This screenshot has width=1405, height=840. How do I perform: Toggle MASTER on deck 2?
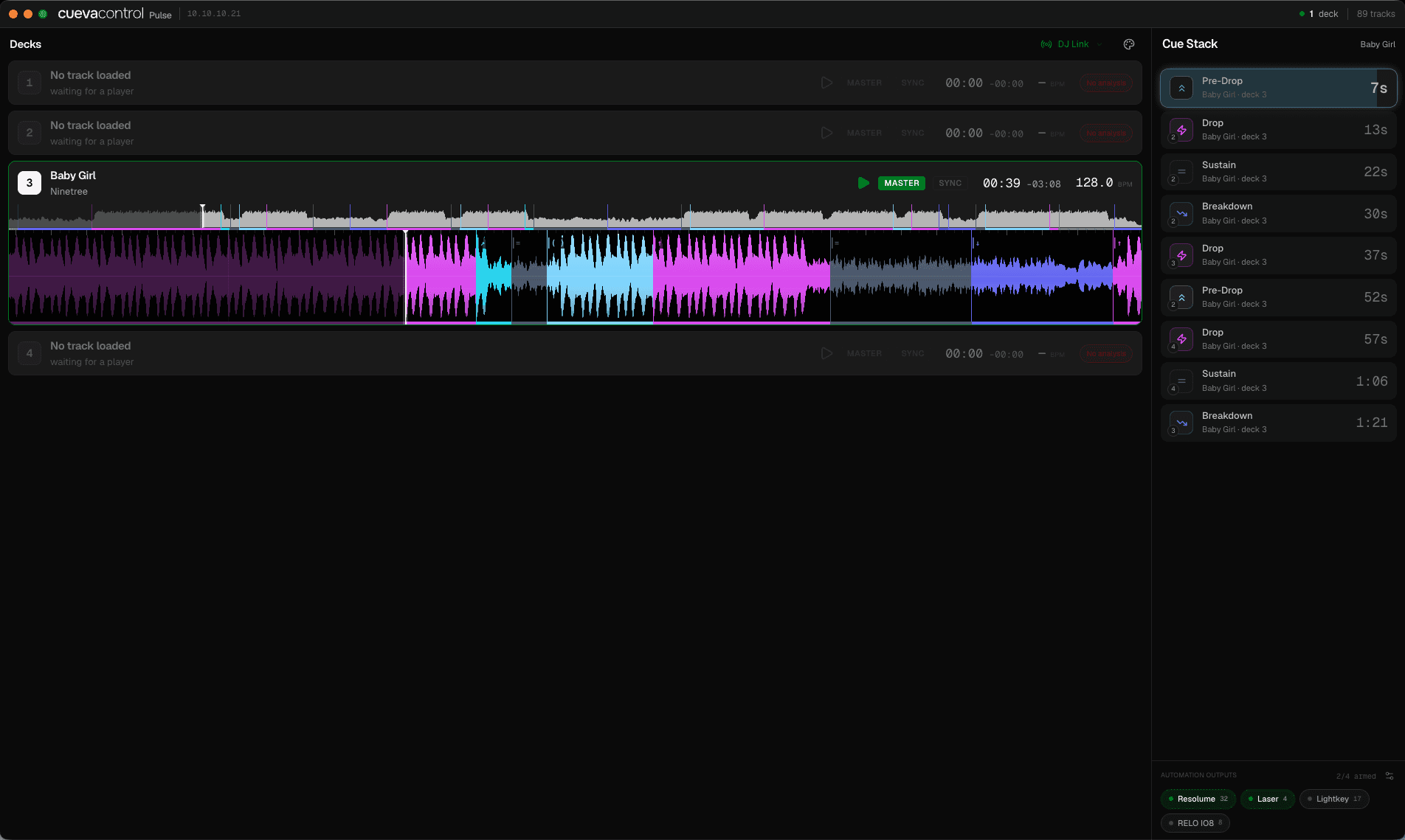(x=864, y=133)
